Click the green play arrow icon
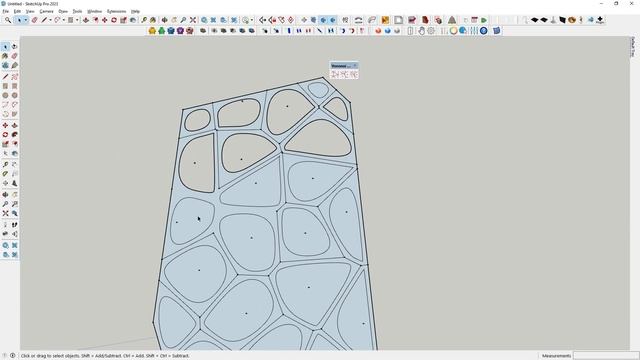 (x=484, y=20)
